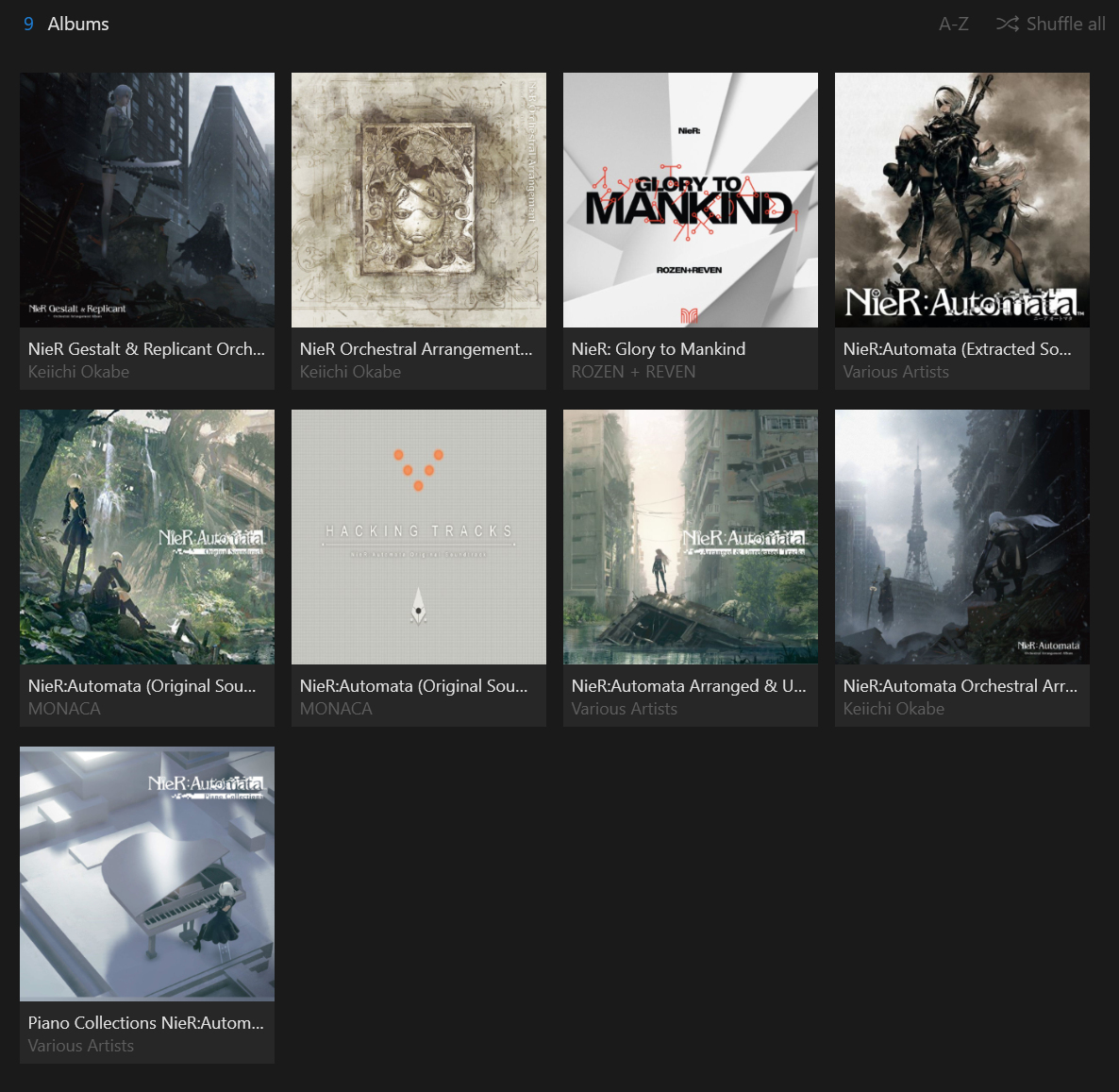Open the Glory to Mankind album cover
This screenshot has height=1092, width=1119.
[x=691, y=200]
